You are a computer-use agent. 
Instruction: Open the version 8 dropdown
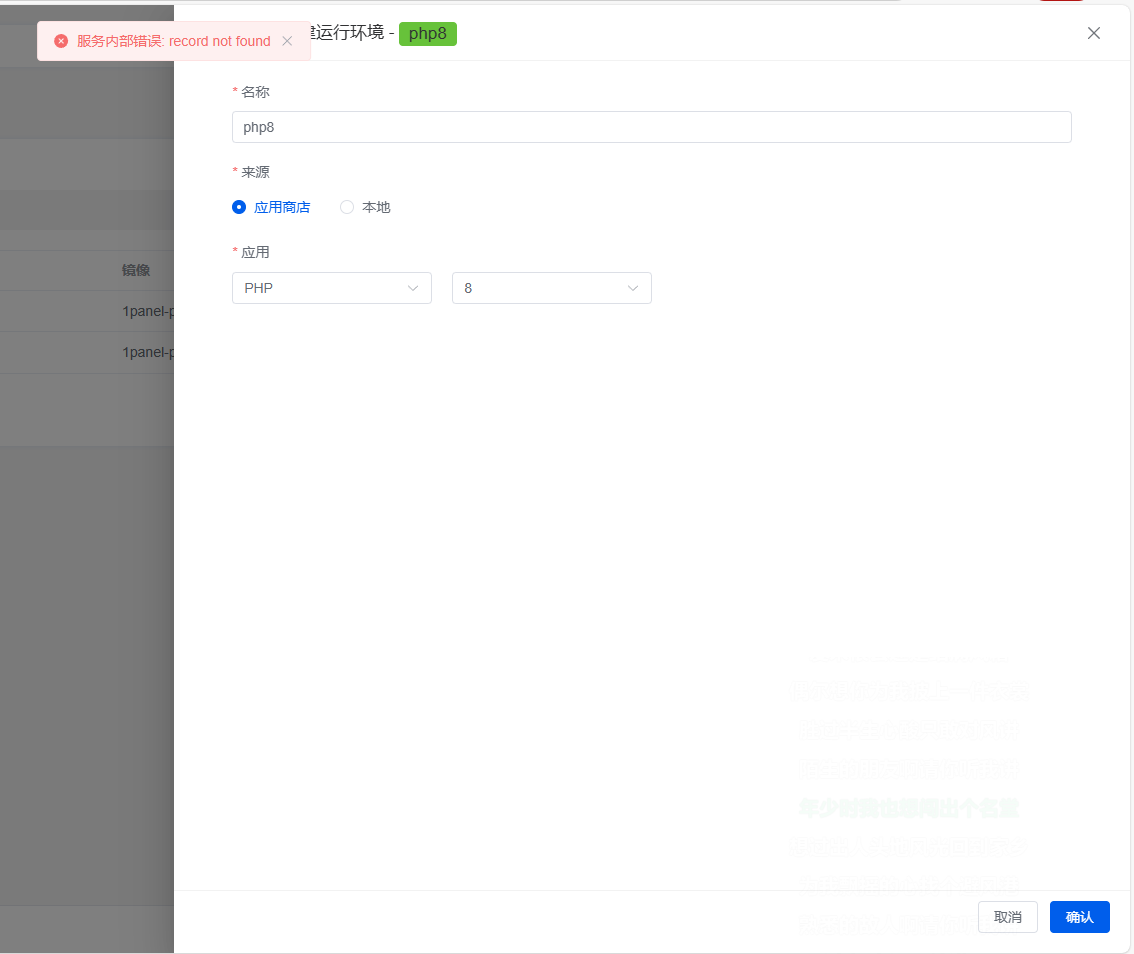point(551,288)
